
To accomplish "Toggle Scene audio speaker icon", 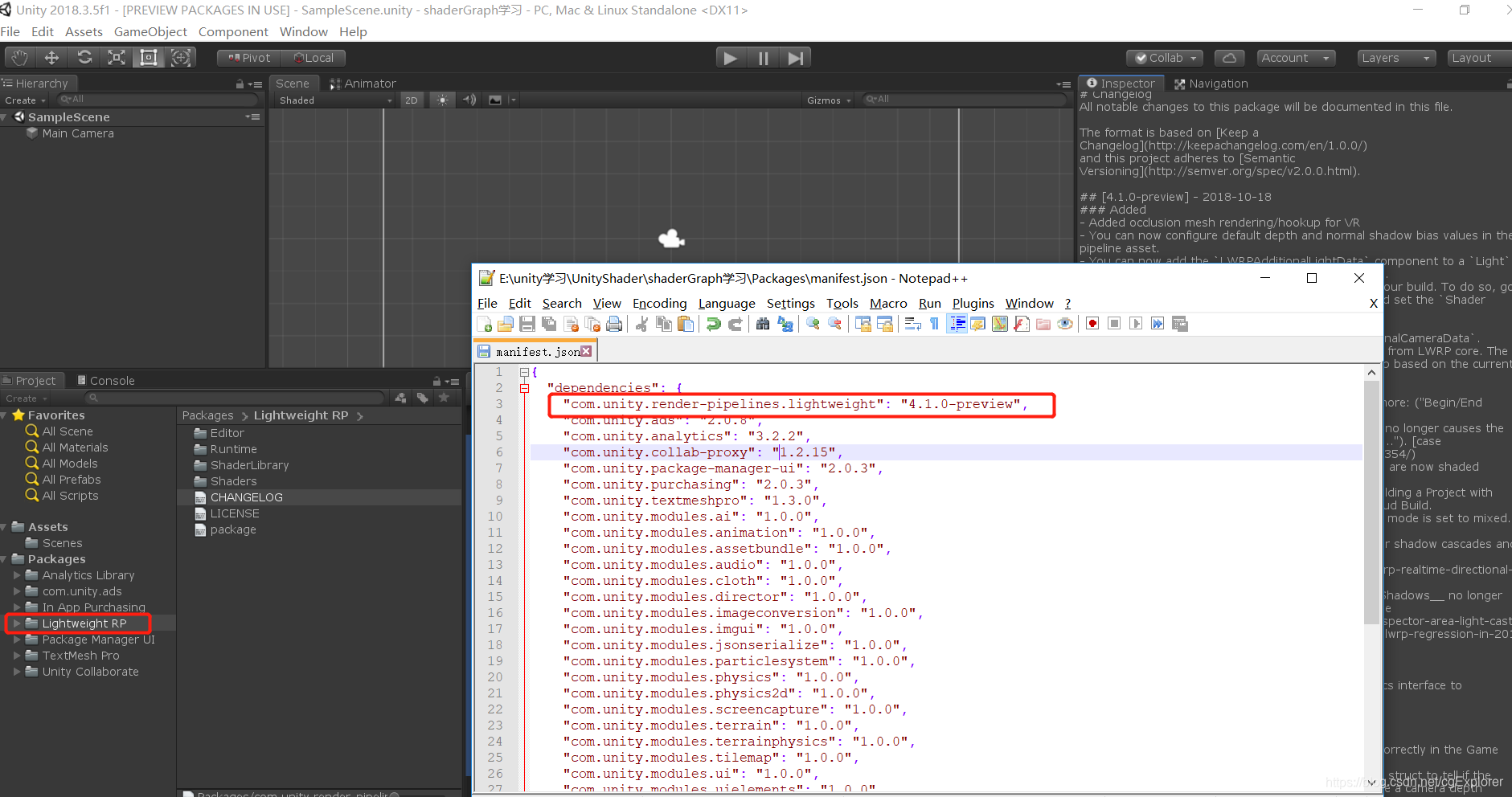I will tap(469, 100).
